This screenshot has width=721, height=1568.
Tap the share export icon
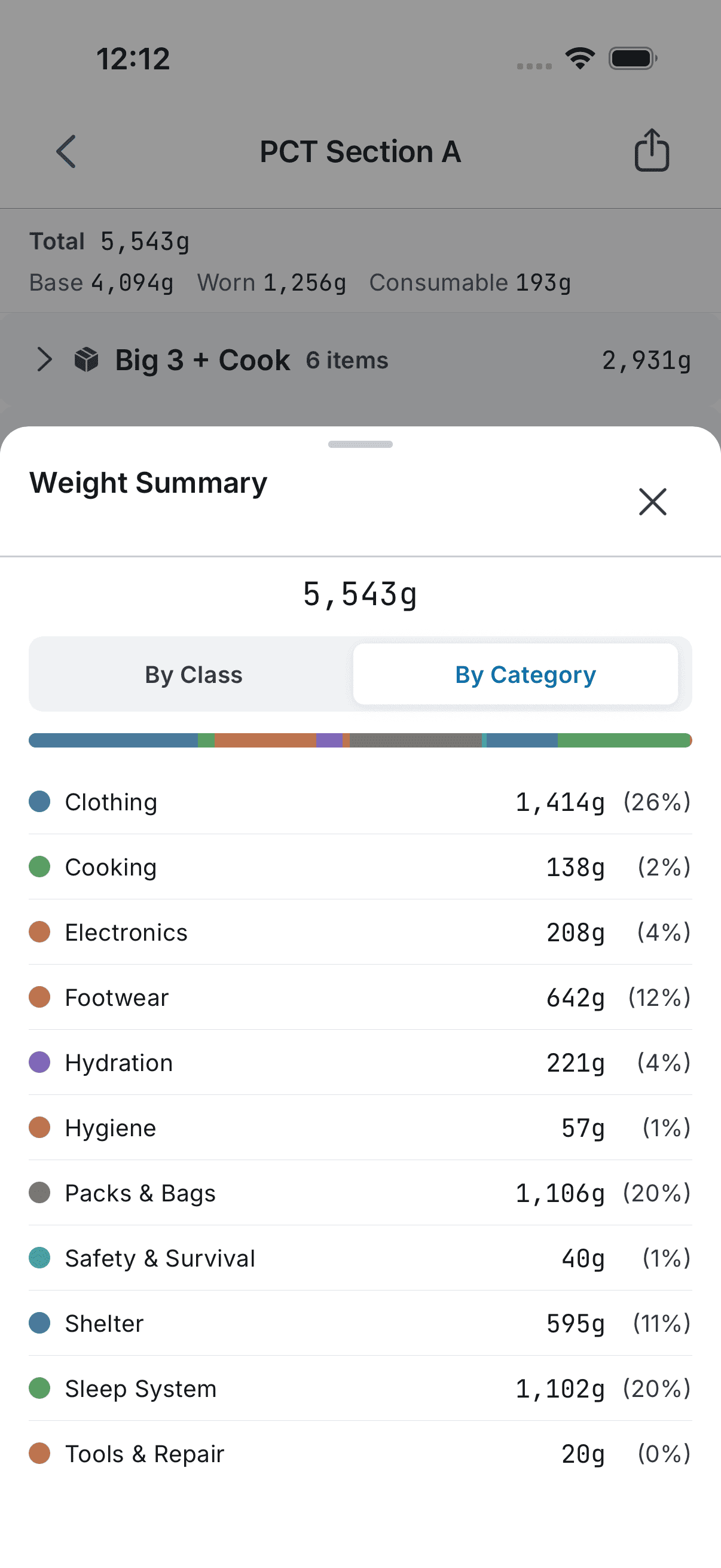click(651, 151)
